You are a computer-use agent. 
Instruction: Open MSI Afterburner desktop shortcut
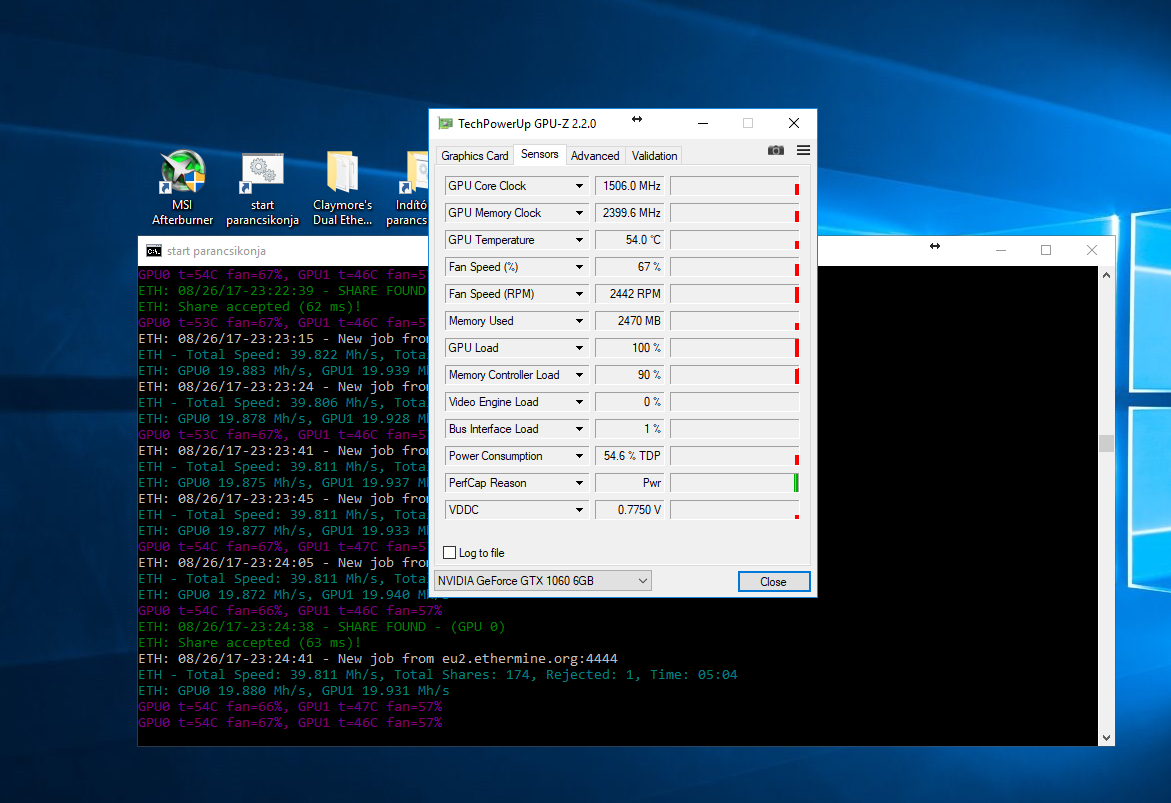click(183, 173)
